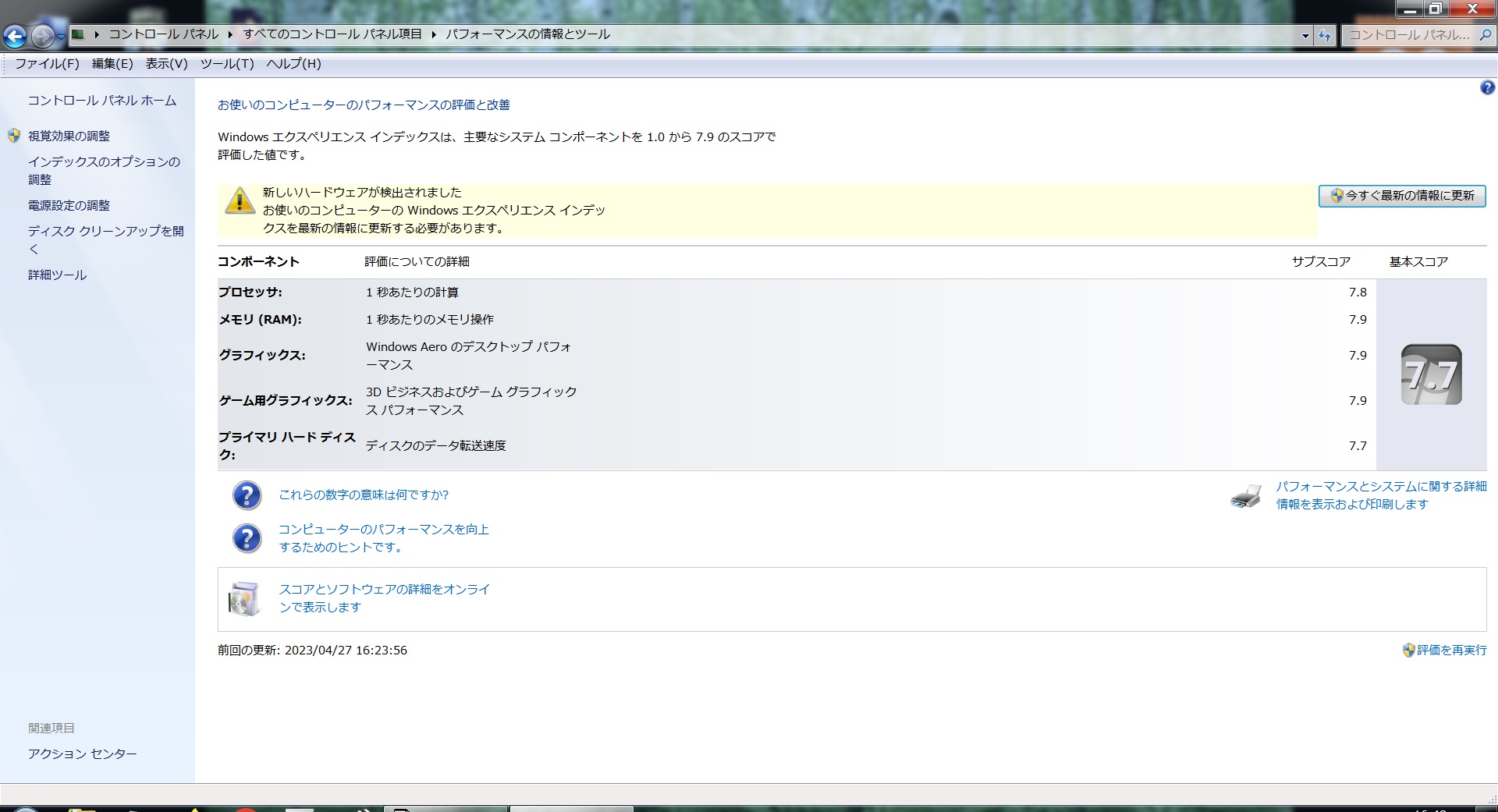
Task: Open スコアとソフトウェアの詳細をオンライン link
Action: (x=385, y=598)
